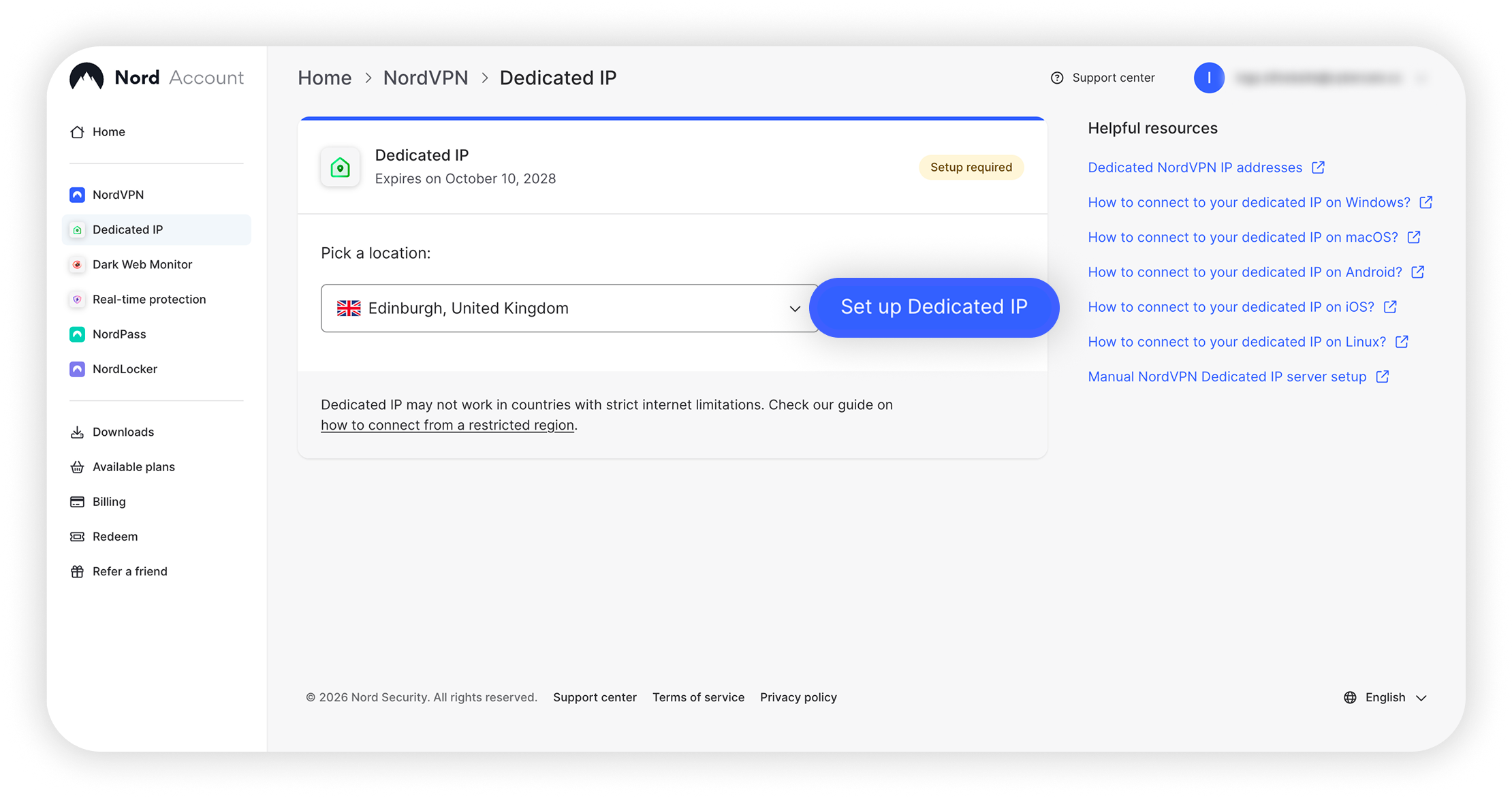Click the NordLocker purple icon
The height and width of the screenshot is (798, 1512).
tap(77, 369)
